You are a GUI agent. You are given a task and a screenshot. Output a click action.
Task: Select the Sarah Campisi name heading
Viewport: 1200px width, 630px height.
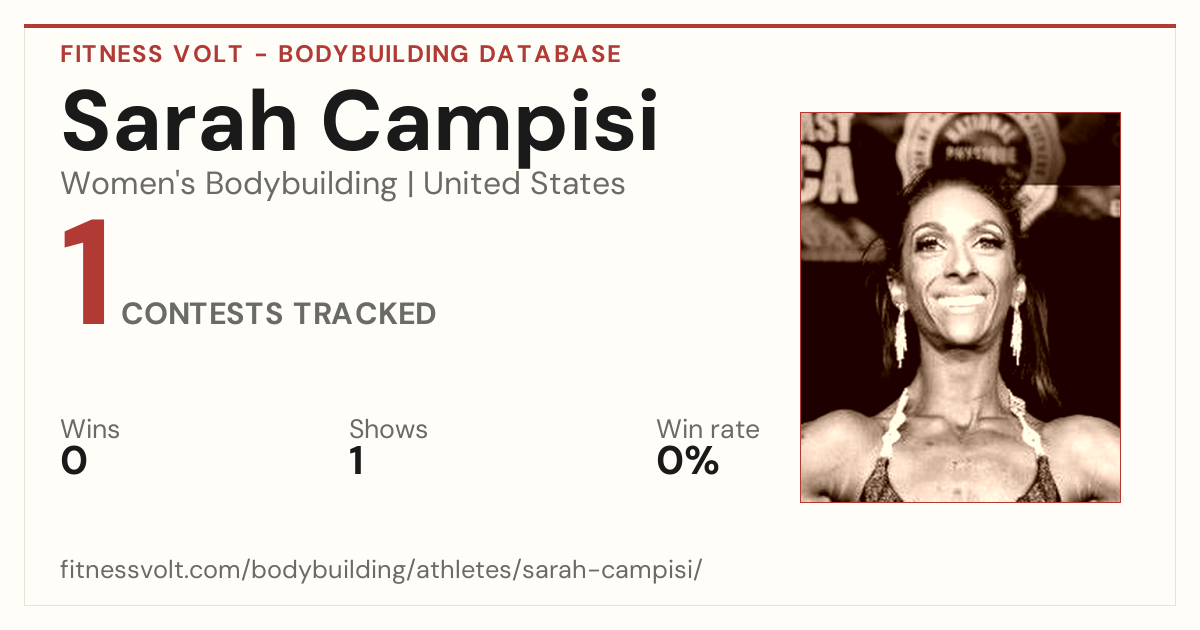pyautogui.click(x=360, y=125)
